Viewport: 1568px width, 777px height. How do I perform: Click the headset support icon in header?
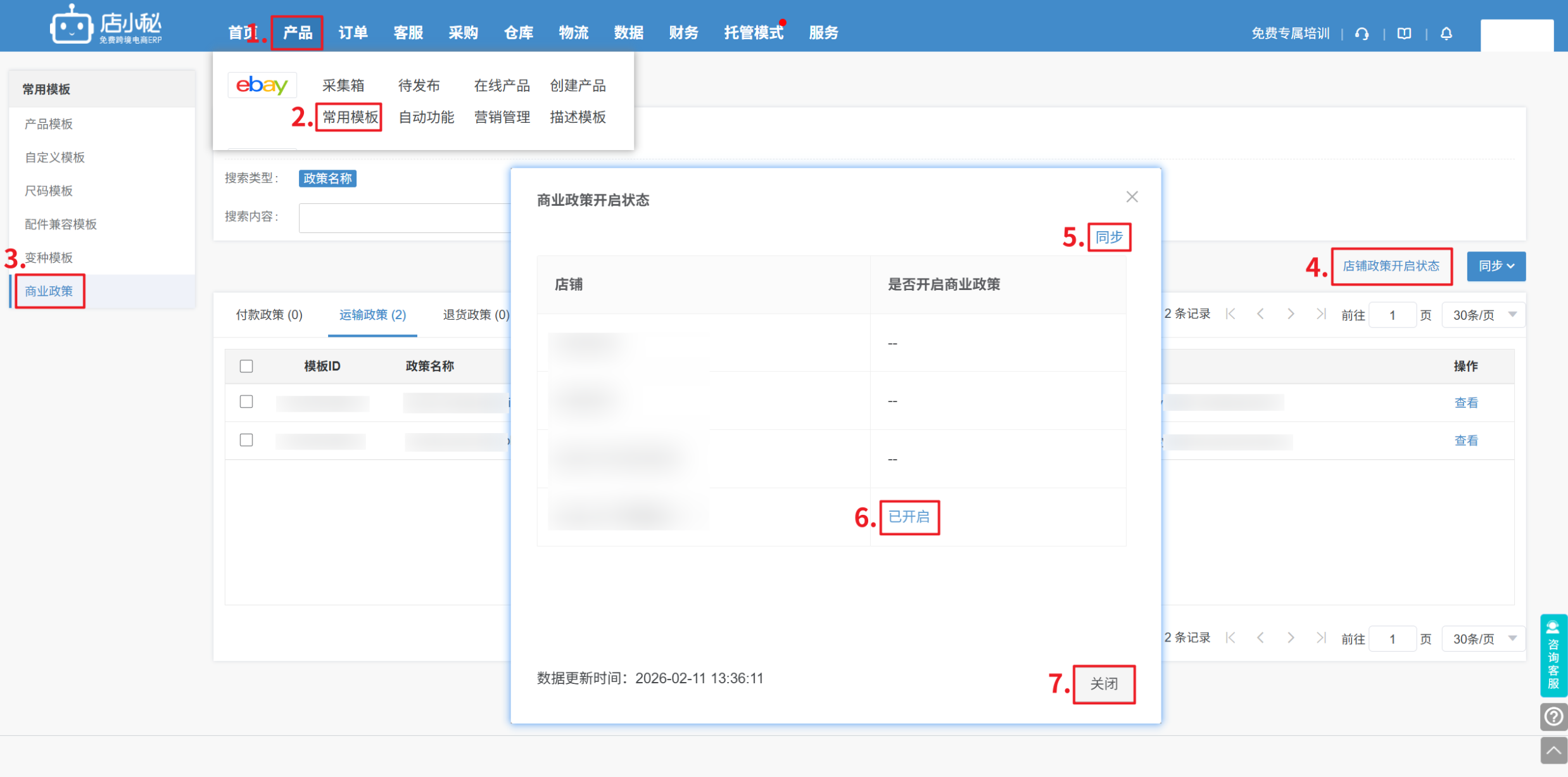tap(1362, 34)
